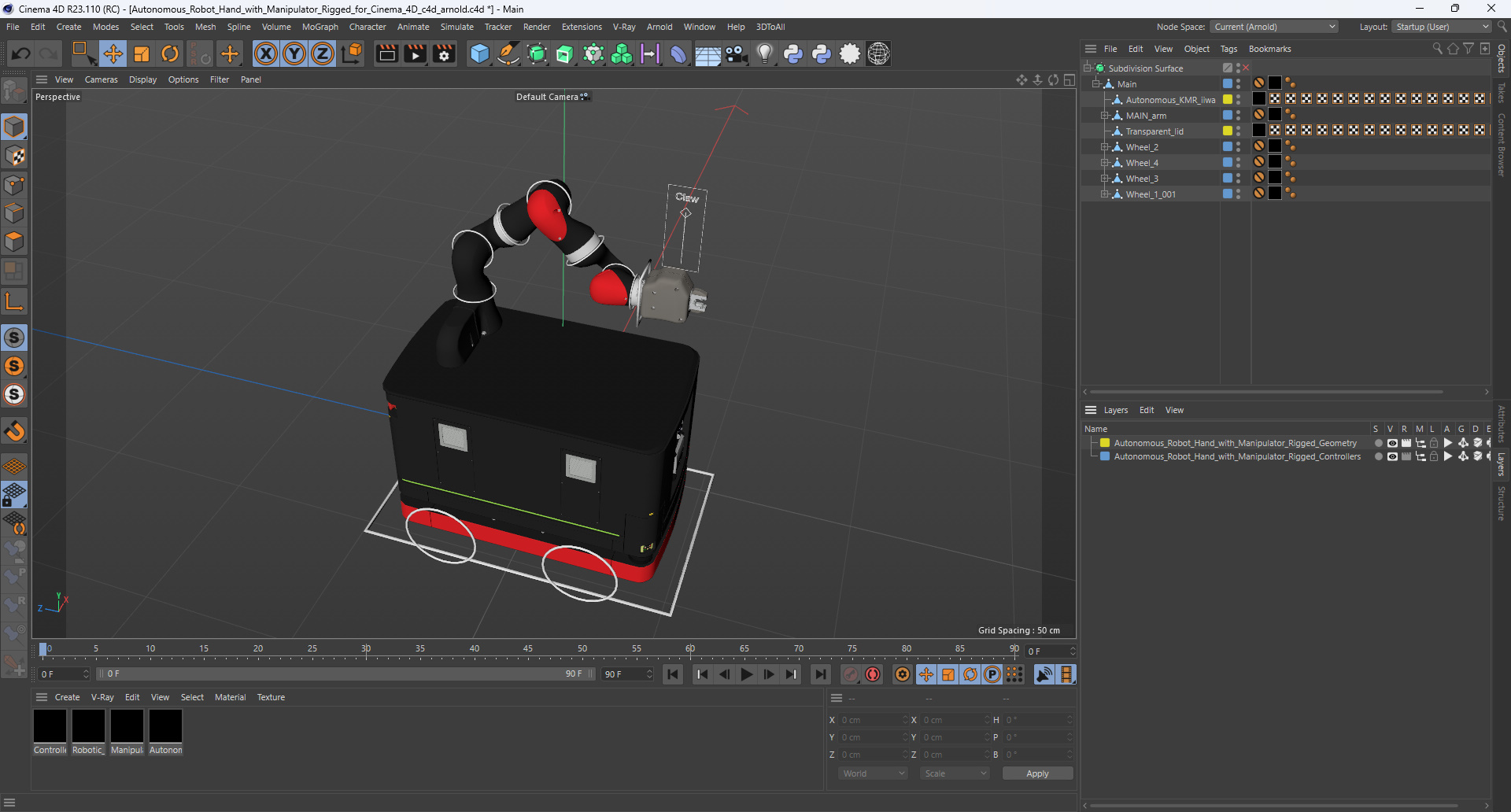
Task: Open Scale mode dropdown
Action: point(955,773)
